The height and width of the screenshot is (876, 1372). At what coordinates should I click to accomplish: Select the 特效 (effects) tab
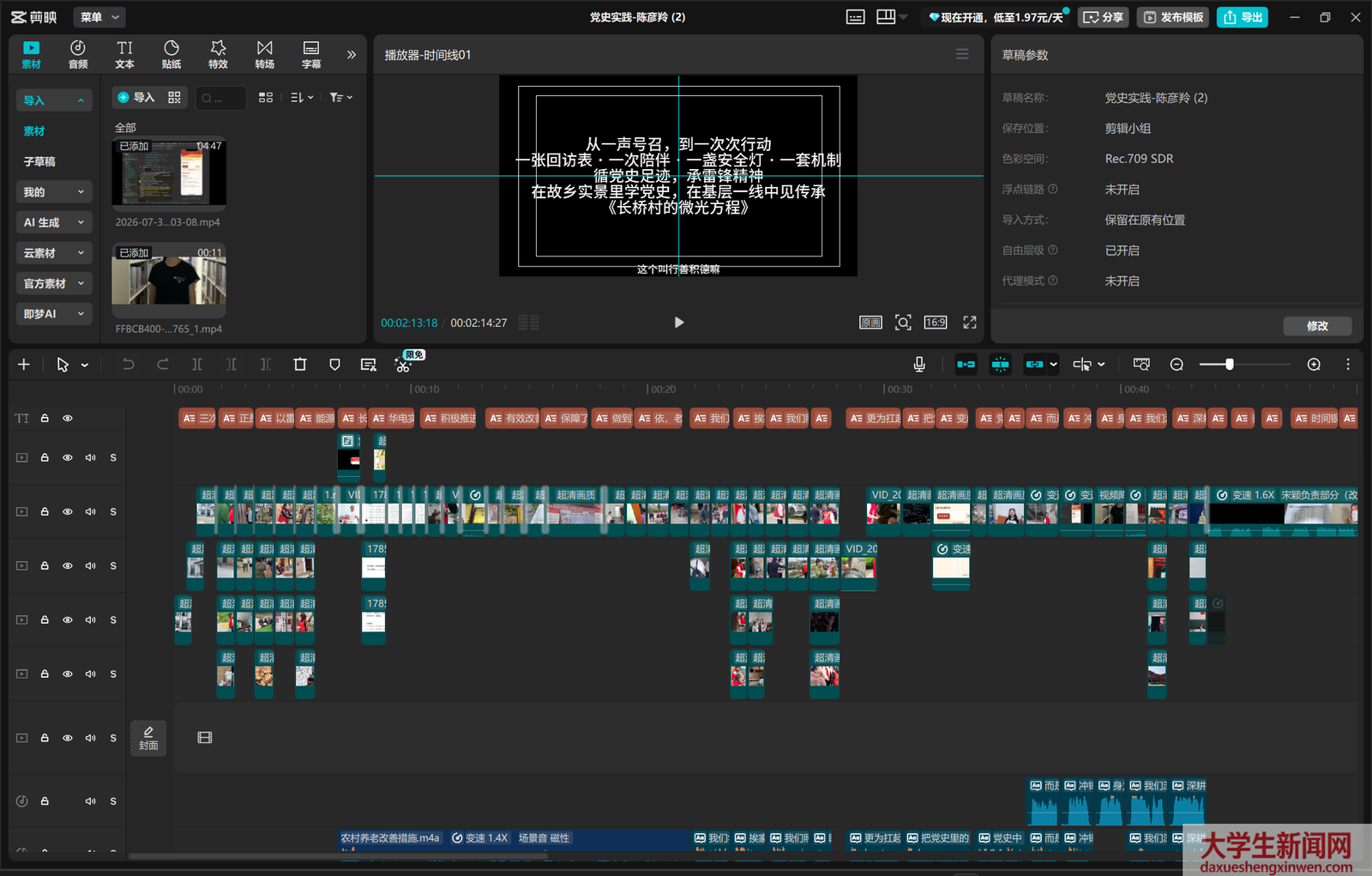point(219,54)
